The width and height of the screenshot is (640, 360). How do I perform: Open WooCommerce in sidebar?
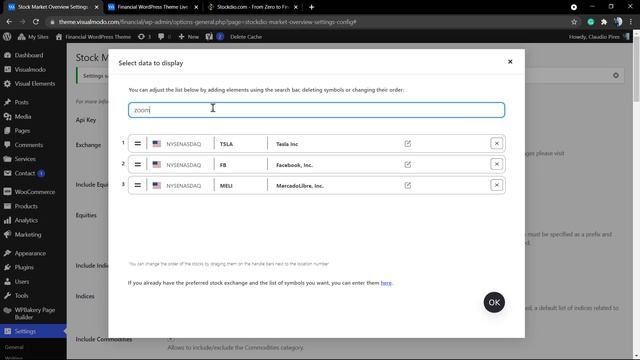[x=33, y=192]
